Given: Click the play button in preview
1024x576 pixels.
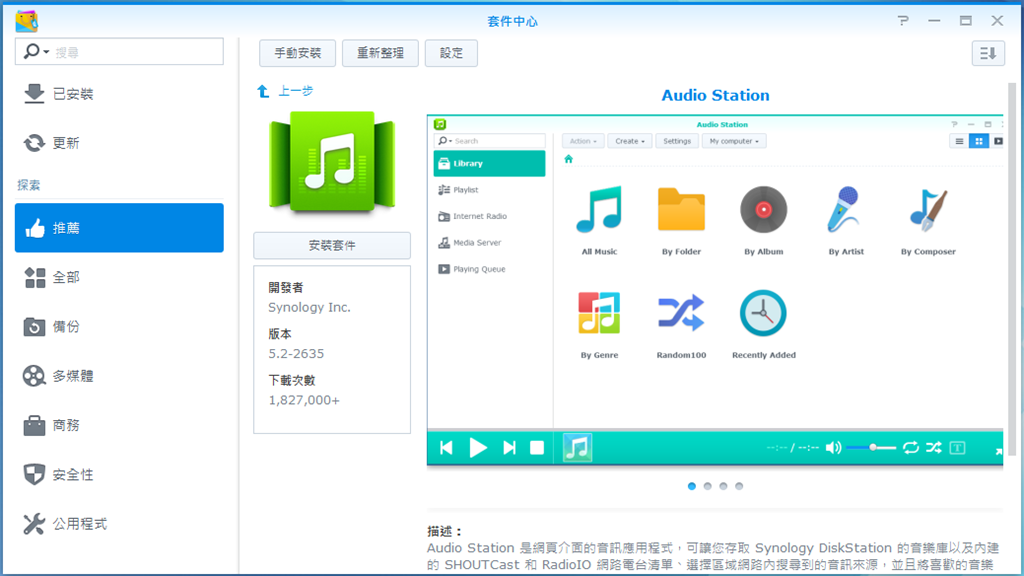Looking at the screenshot, I should pyautogui.click(x=478, y=448).
